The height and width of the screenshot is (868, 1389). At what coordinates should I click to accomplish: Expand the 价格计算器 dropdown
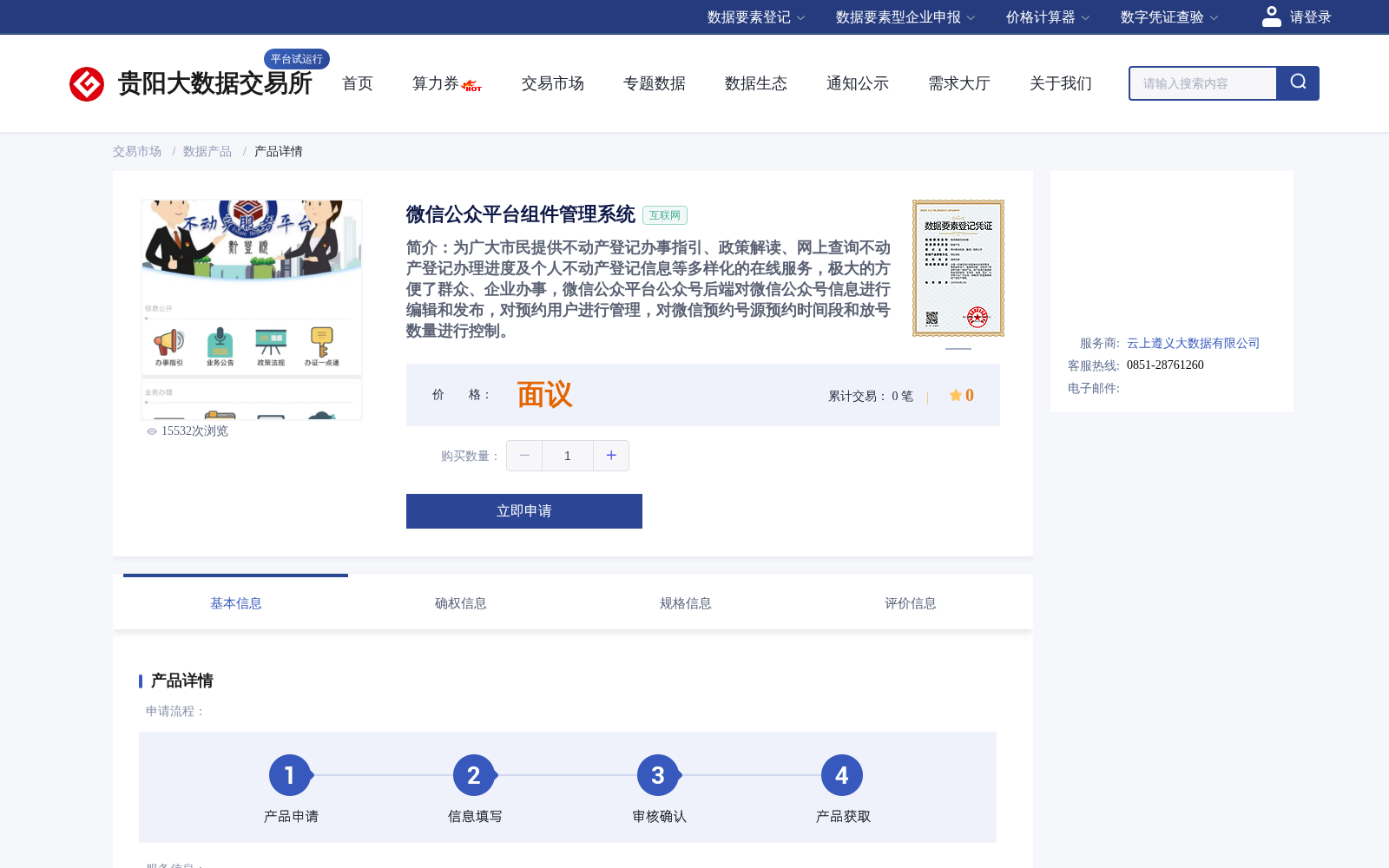point(1048,17)
